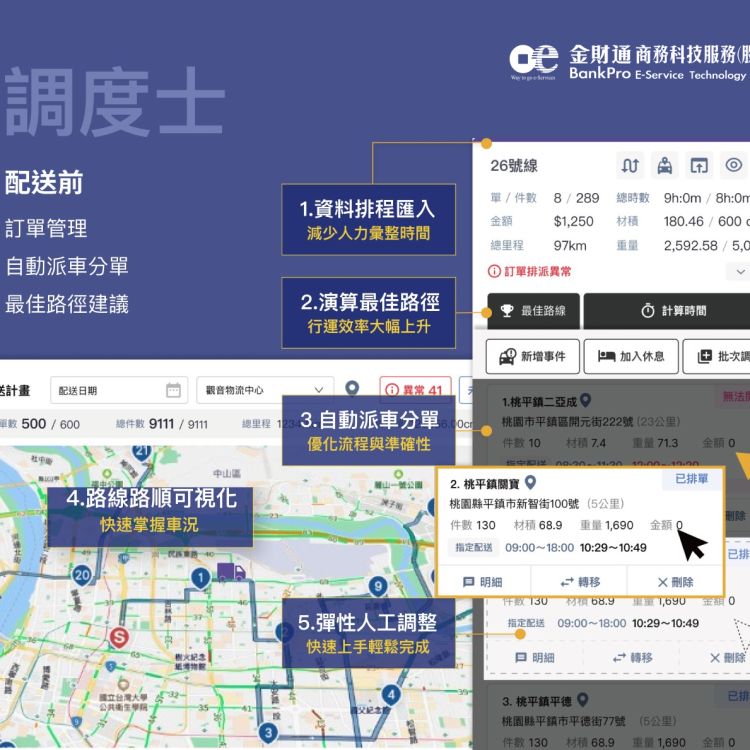
Task: Open the 觀音物流中心 dropdown
Action: tap(265, 390)
